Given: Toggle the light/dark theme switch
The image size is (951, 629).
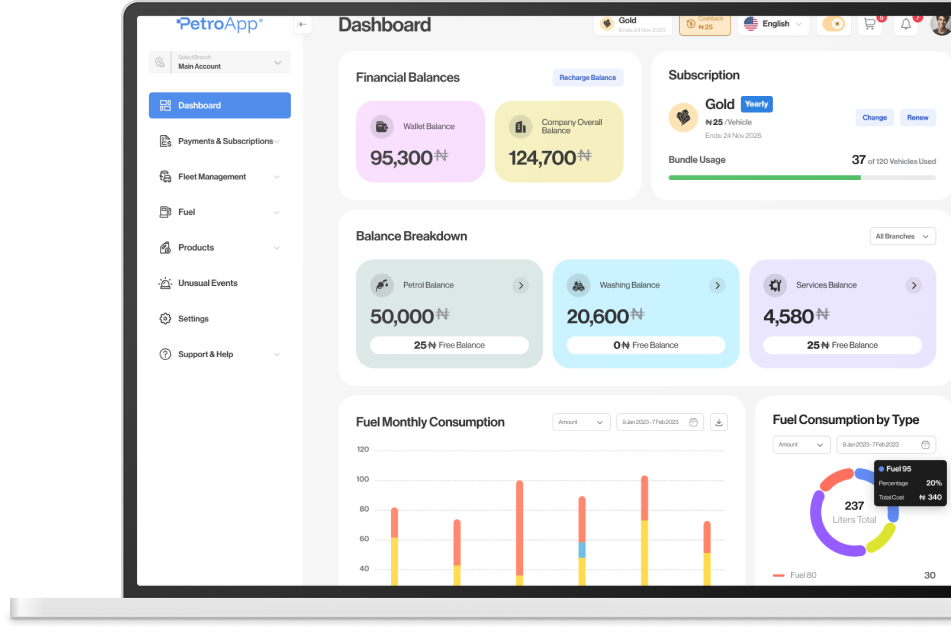Looking at the screenshot, I should [834, 24].
